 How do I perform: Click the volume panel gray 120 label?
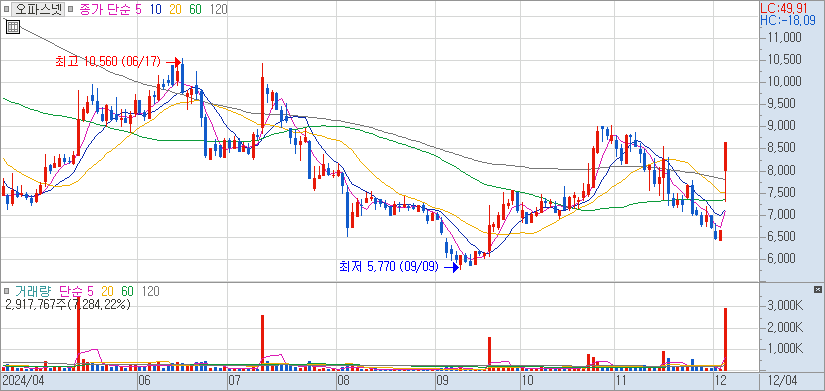(x=151, y=291)
